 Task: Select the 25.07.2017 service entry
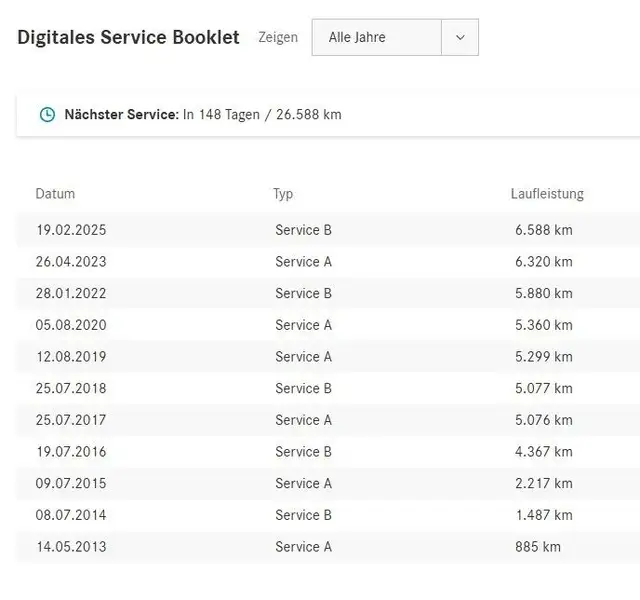click(71, 420)
